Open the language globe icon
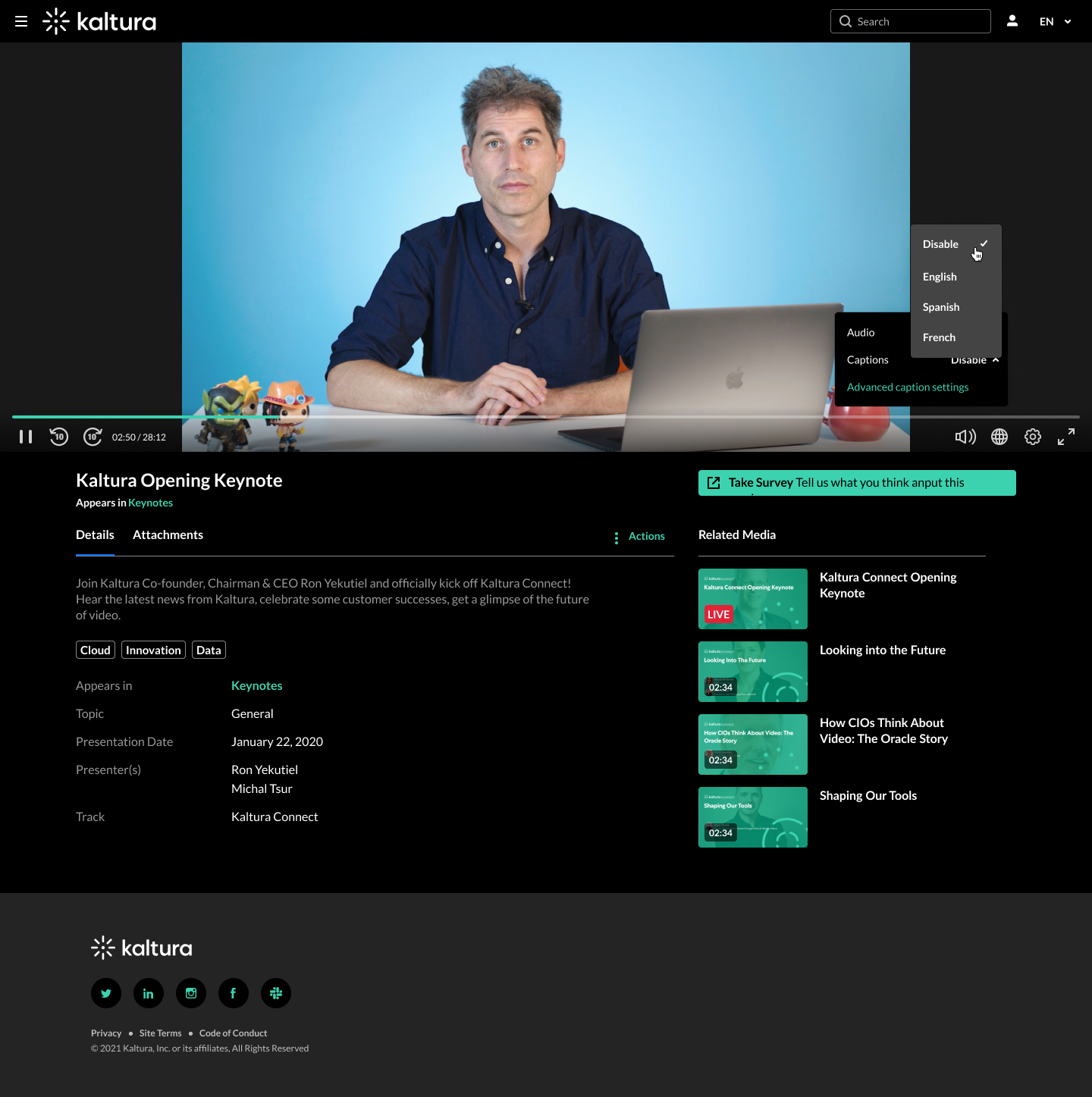Image resolution: width=1092 pixels, height=1097 pixels. 999,437
